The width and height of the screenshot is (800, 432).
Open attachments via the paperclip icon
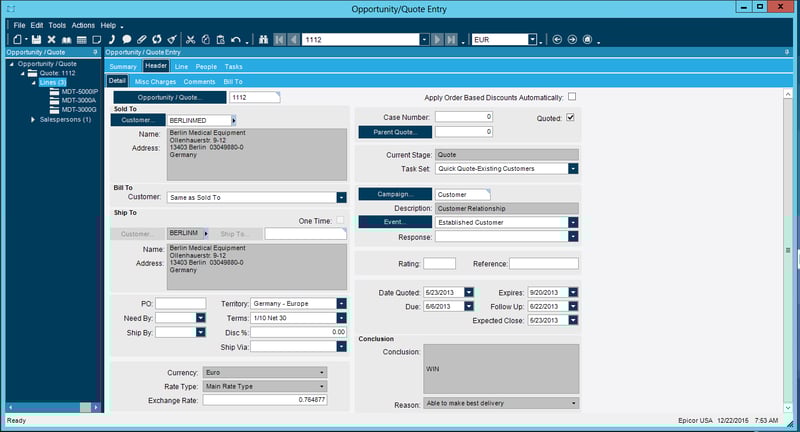click(142, 39)
